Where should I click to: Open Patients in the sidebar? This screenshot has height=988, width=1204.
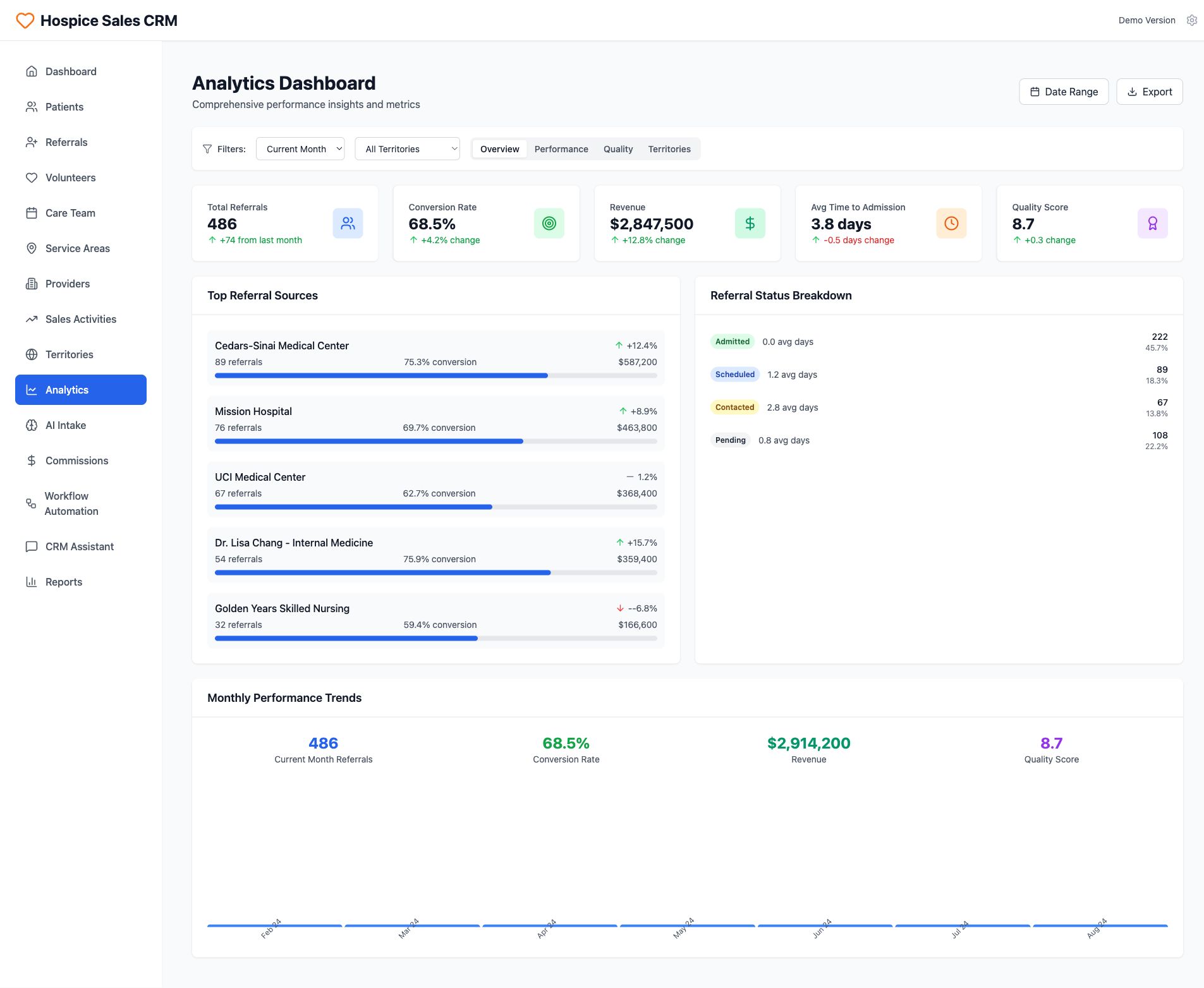click(81, 107)
